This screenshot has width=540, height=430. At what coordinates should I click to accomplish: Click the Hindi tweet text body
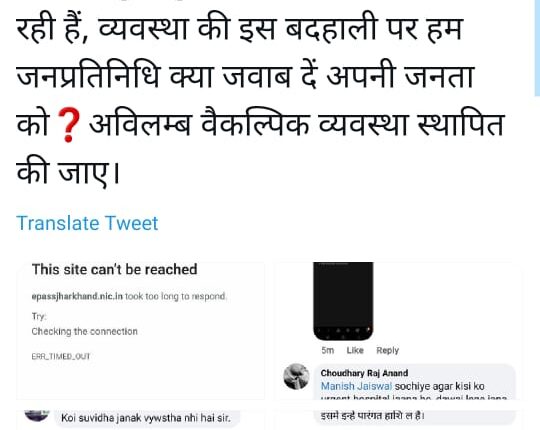(x=260, y=100)
